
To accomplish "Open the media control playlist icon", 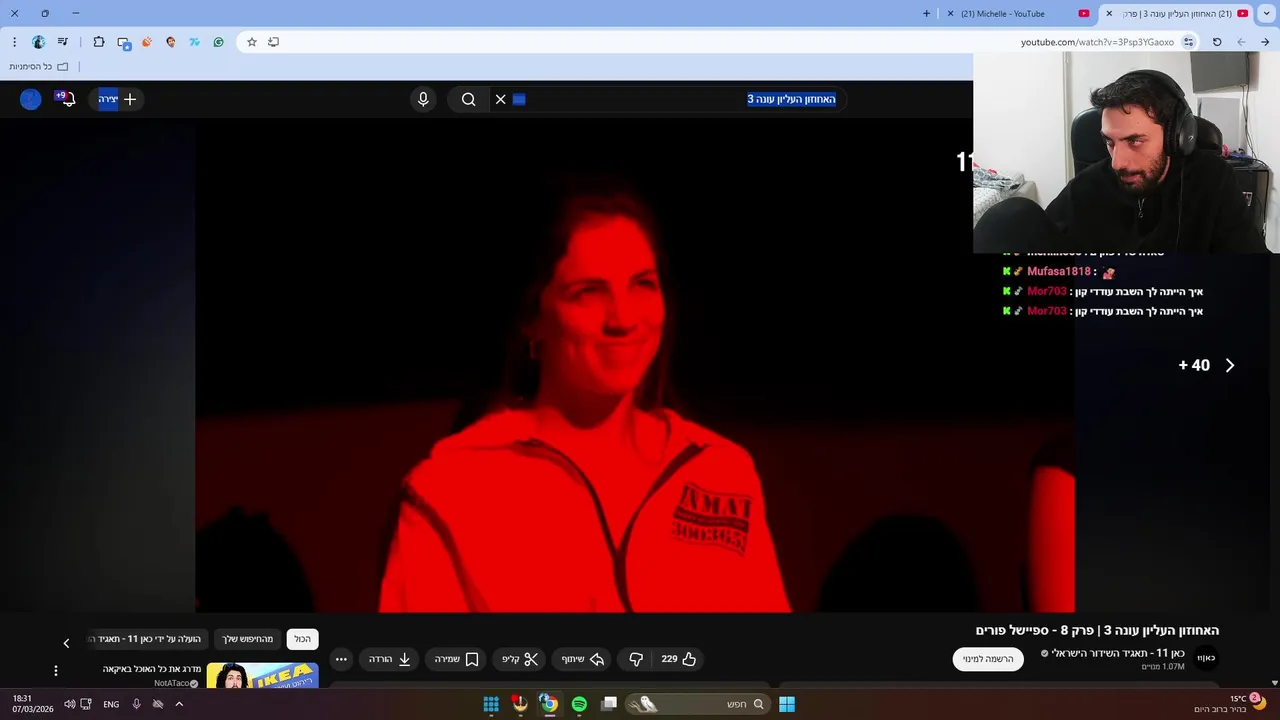I will [x=63, y=42].
